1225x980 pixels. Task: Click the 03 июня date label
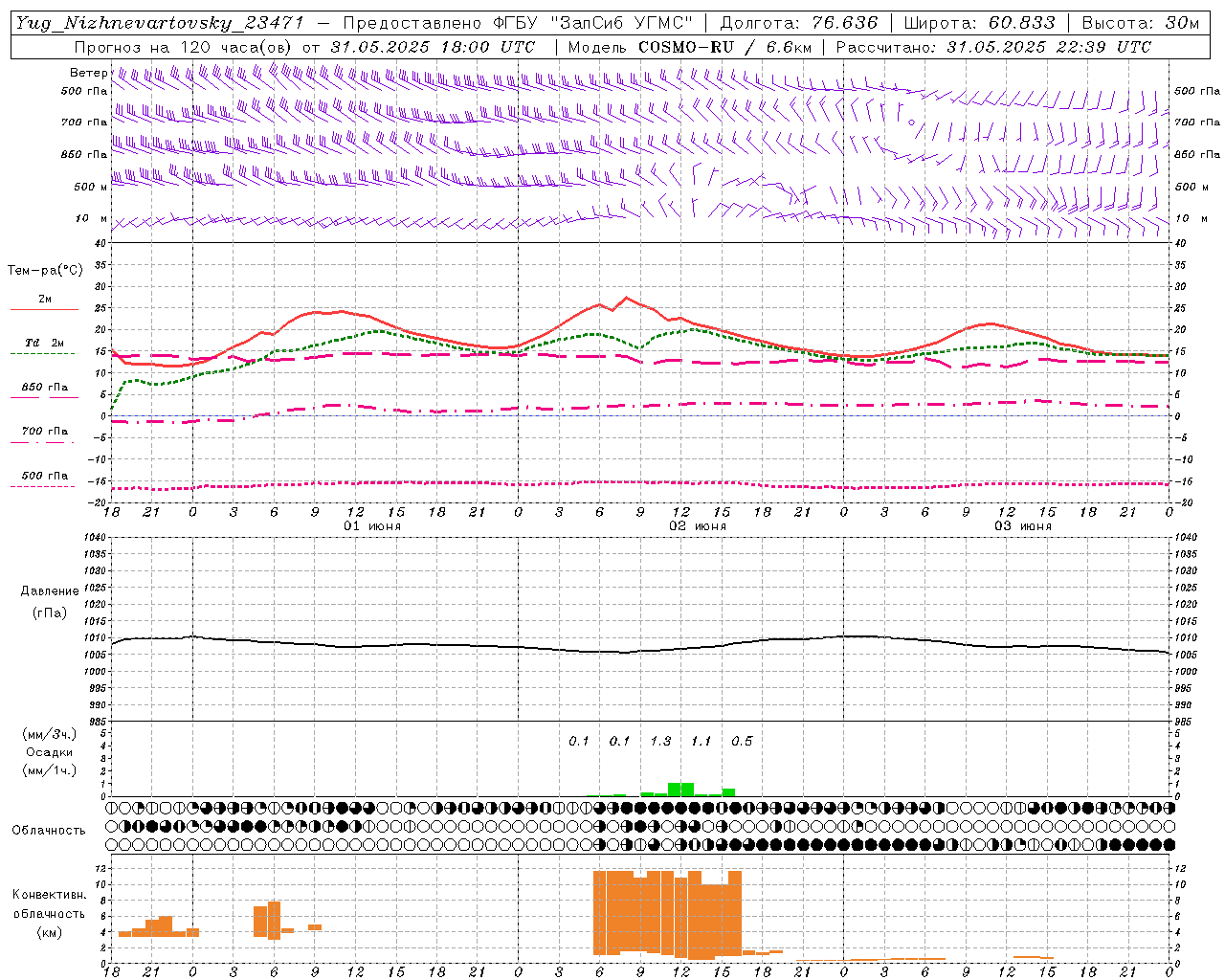click(x=1023, y=526)
